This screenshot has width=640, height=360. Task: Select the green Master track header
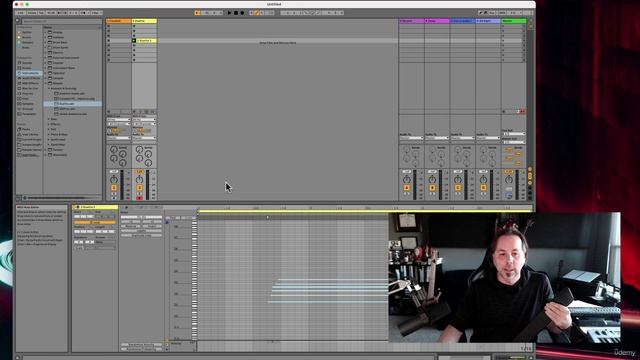point(514,21)
